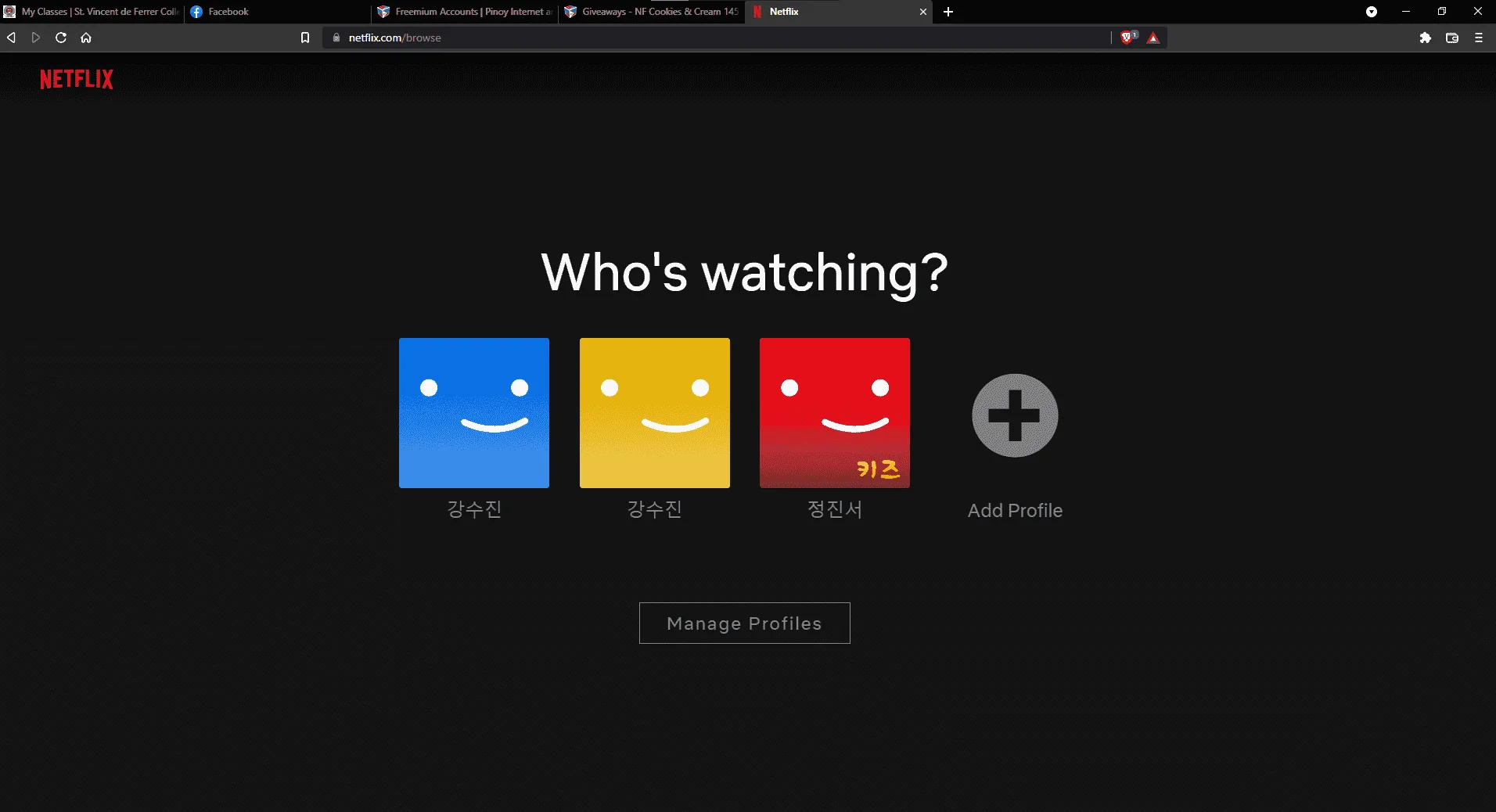Choose the red kids 정진서 profile avatar
The width and height of the screenshot is (1496, 812).
pyautogui.click(x=835, y=413)
